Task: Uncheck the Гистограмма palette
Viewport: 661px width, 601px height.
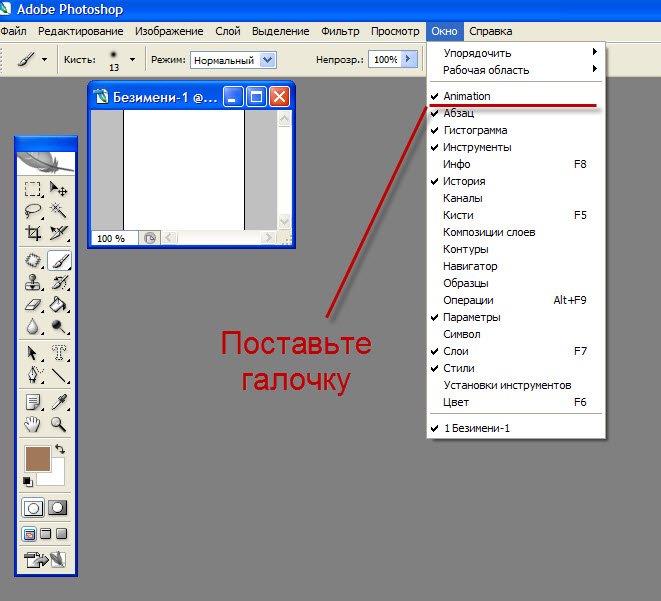Action: [x=516, y=130]
